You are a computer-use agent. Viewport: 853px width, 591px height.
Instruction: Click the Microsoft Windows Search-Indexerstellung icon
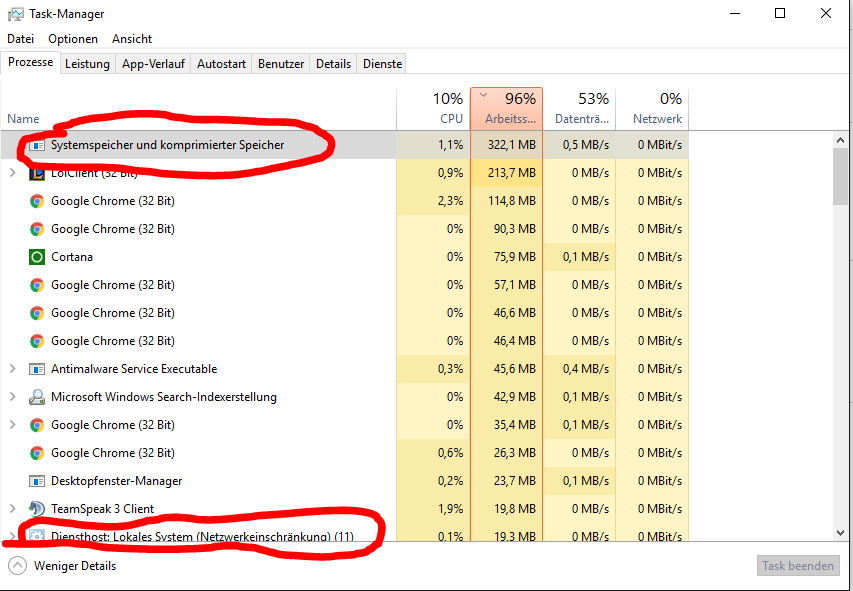click(36, 397)
